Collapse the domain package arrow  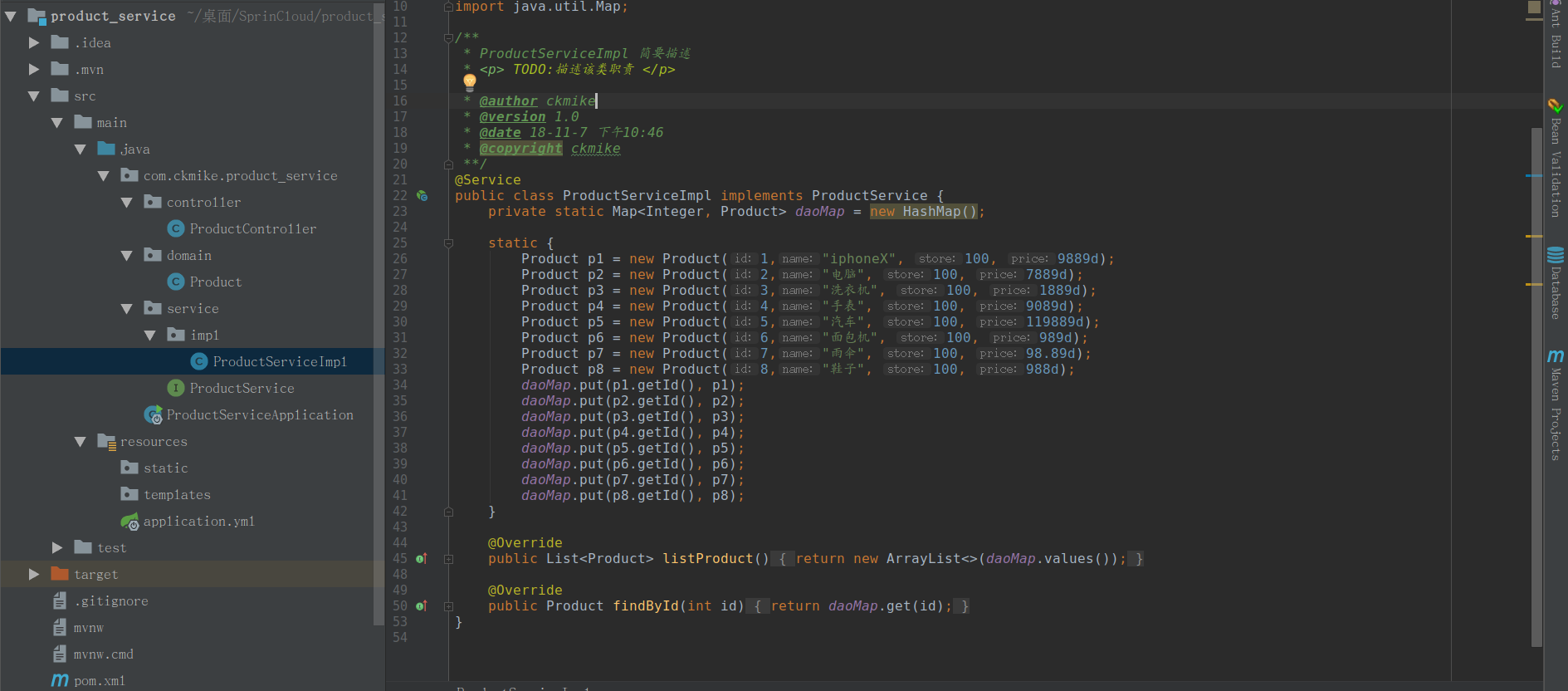(x=127, y=255)
